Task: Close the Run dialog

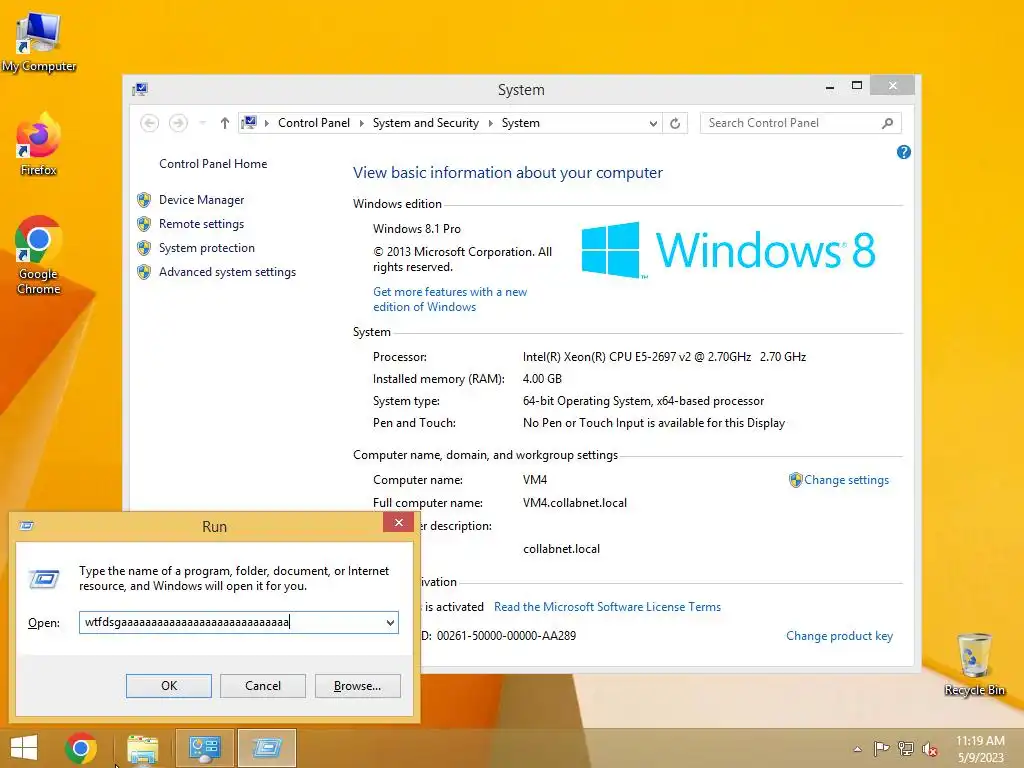Action: pyautogui.click(x=398, y=522)
